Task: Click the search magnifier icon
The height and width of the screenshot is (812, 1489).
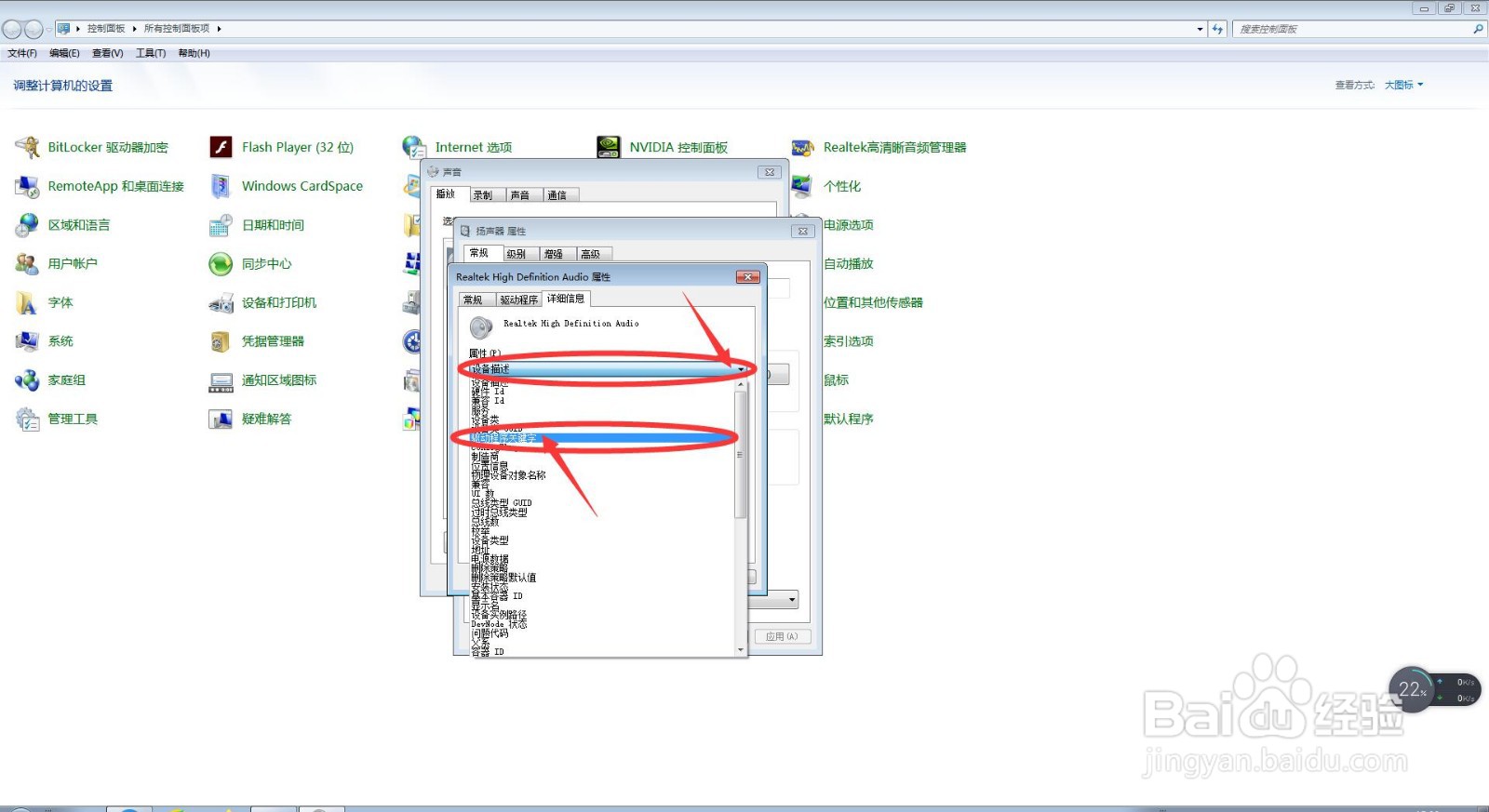Action: 1477,29
